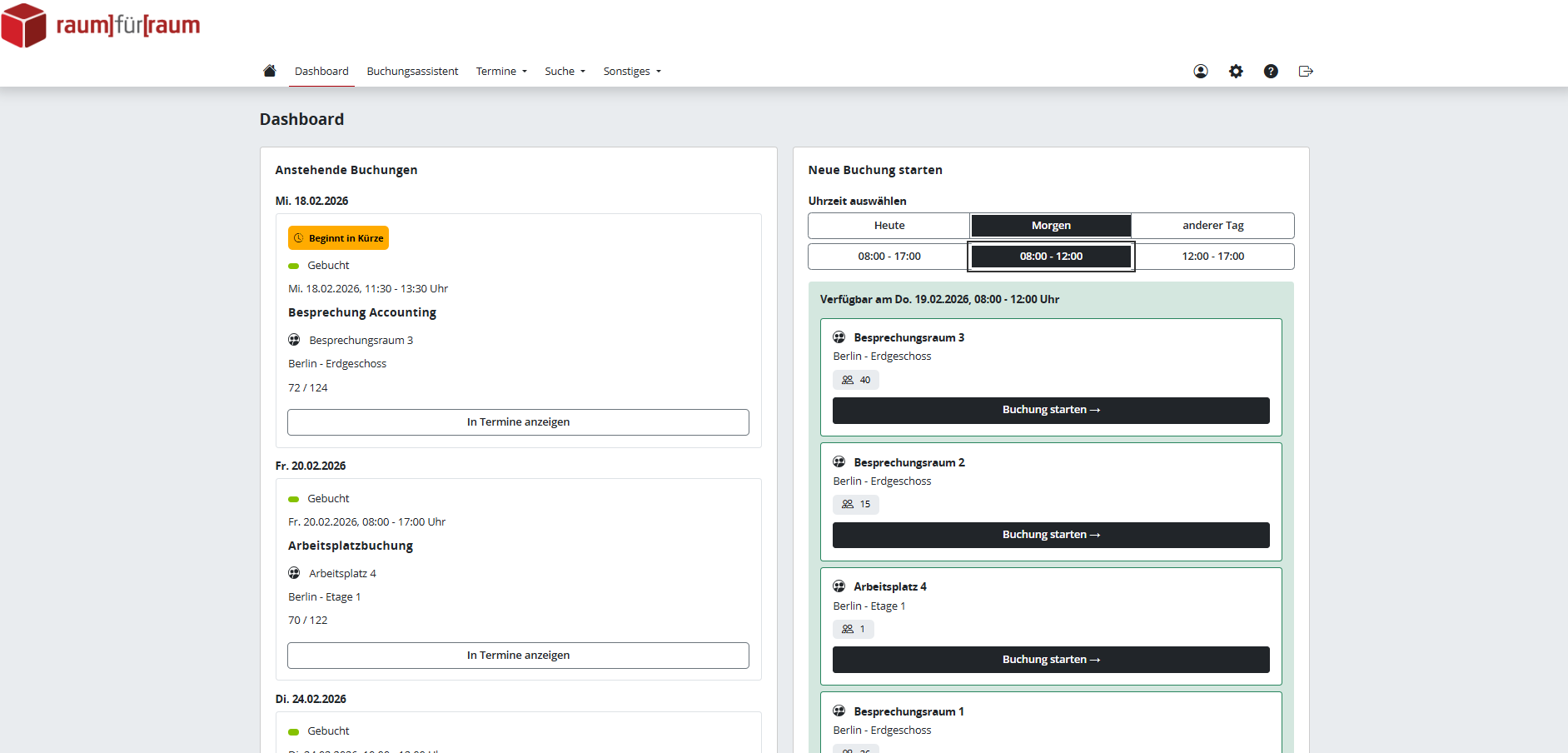Select Morgen day option
Image resolution: width=1568 pixels, height=753 pixels.
[1051, 226]
